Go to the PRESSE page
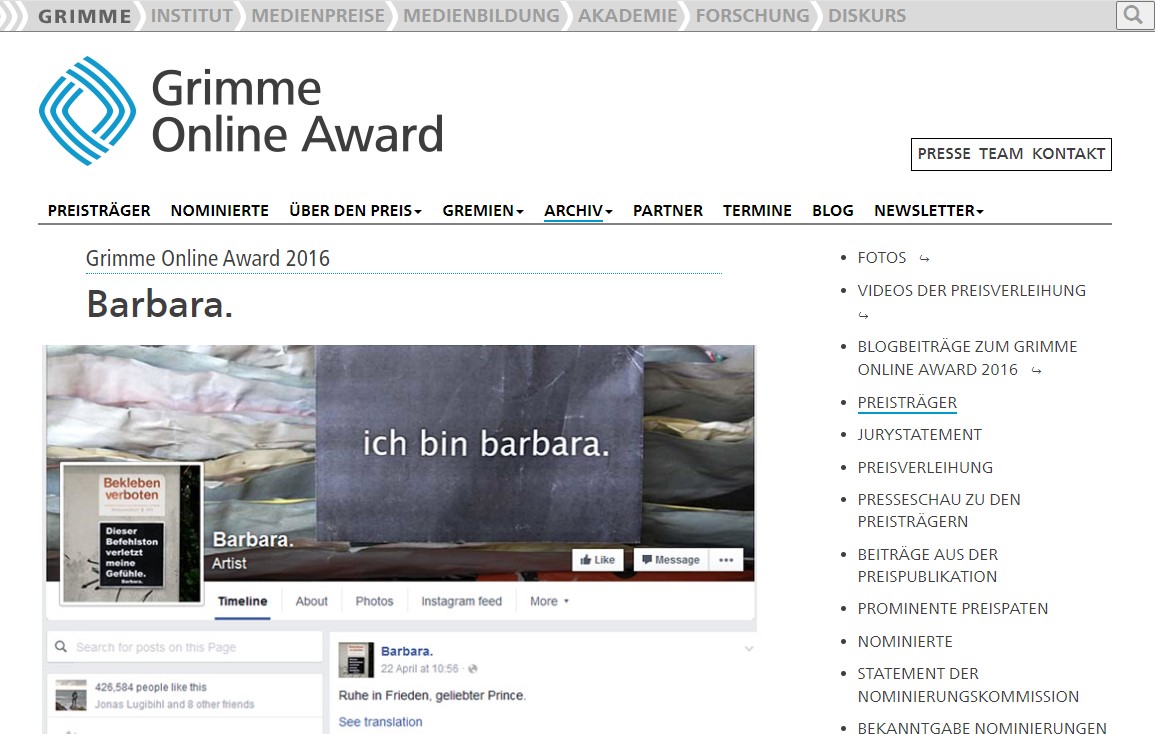1155x734 pixels. click(944, 153)
